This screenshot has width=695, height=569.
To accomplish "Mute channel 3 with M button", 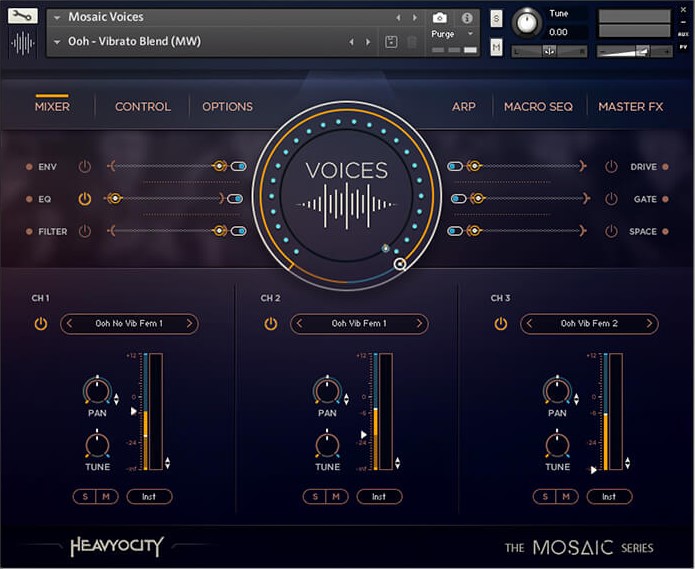I will tap(566, 497).
